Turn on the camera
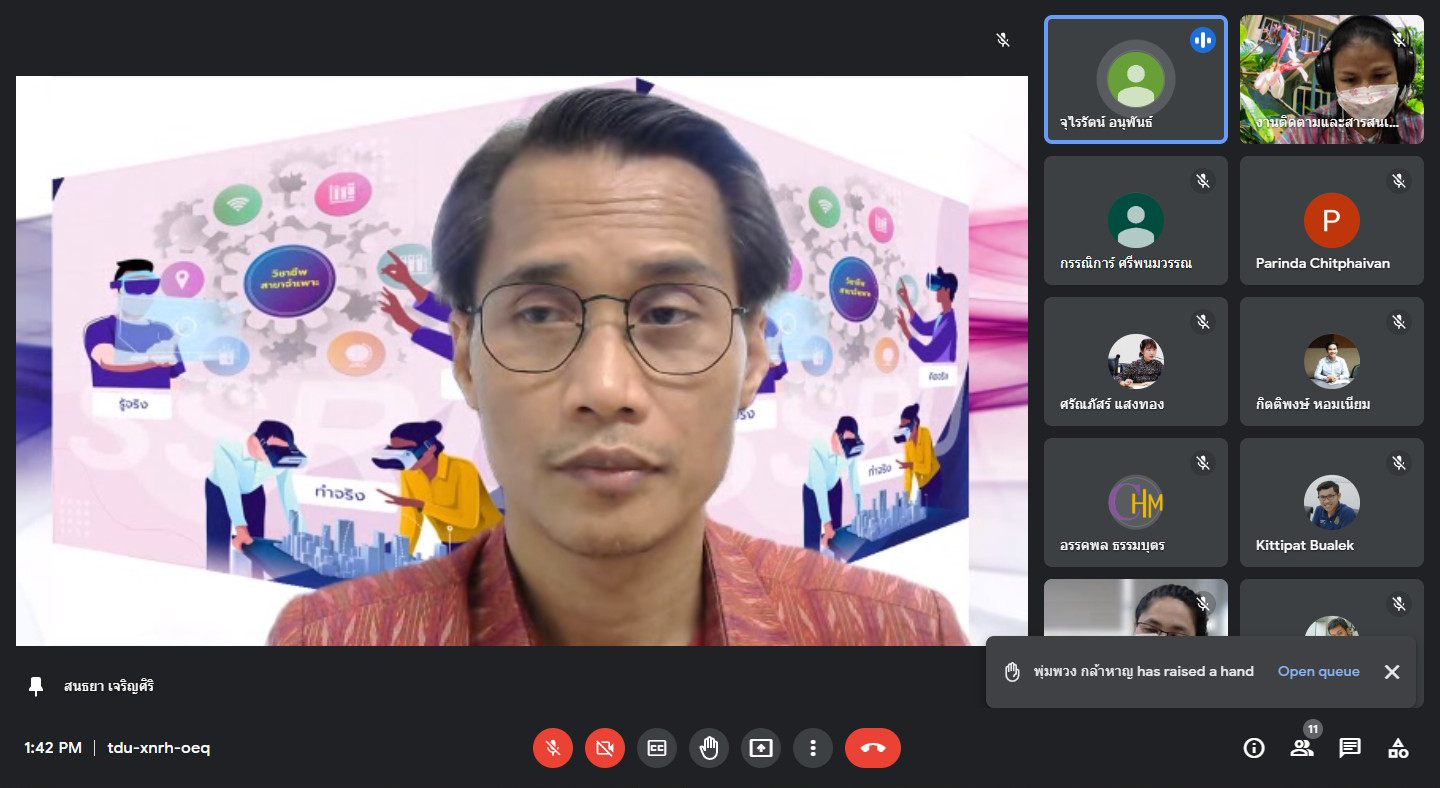The width and height of the screenshot is (1440, 788). pyautogui.click(x=605, y=748)
